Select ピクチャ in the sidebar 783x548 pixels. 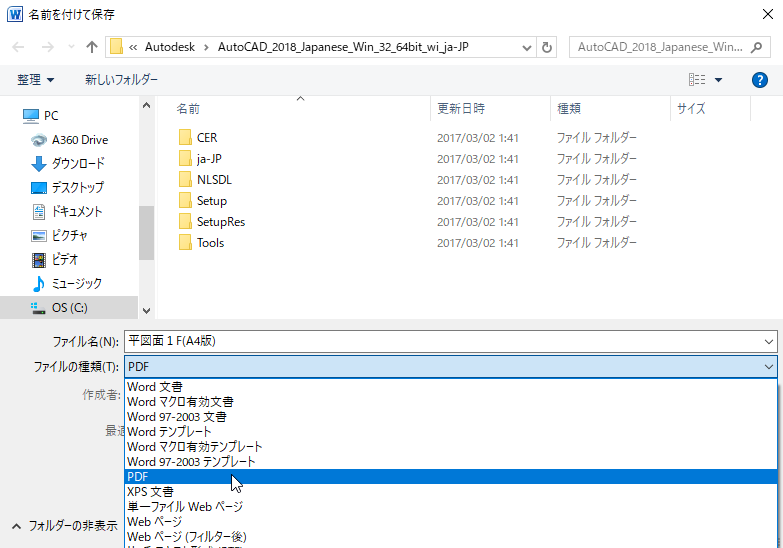point(59,236)
